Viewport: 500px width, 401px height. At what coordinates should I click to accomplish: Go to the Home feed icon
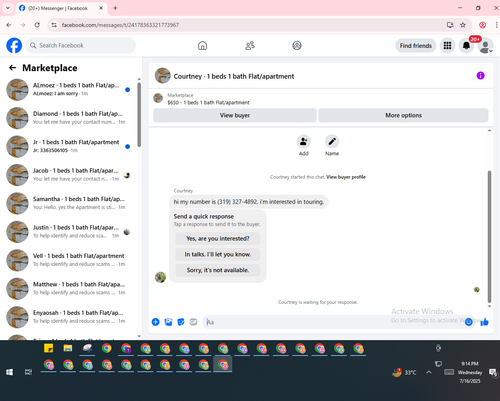pos(202,46)
